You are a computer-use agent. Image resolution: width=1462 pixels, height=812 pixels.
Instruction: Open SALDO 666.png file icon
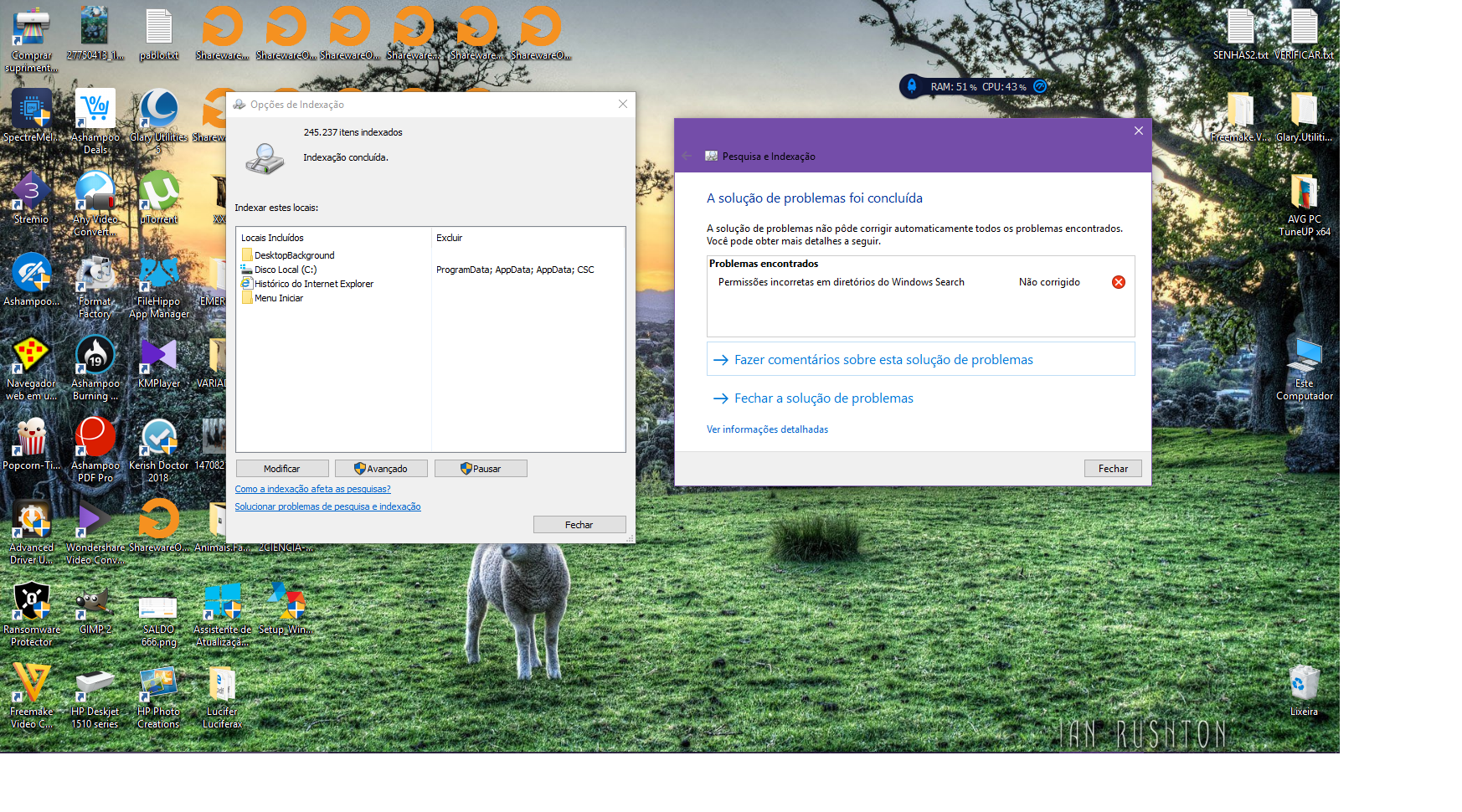coord(159,614)
